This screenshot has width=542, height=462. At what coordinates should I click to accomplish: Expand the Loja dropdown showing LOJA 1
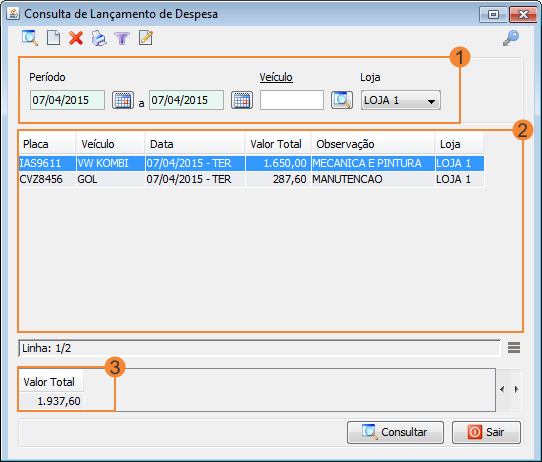tap(401, 100)
